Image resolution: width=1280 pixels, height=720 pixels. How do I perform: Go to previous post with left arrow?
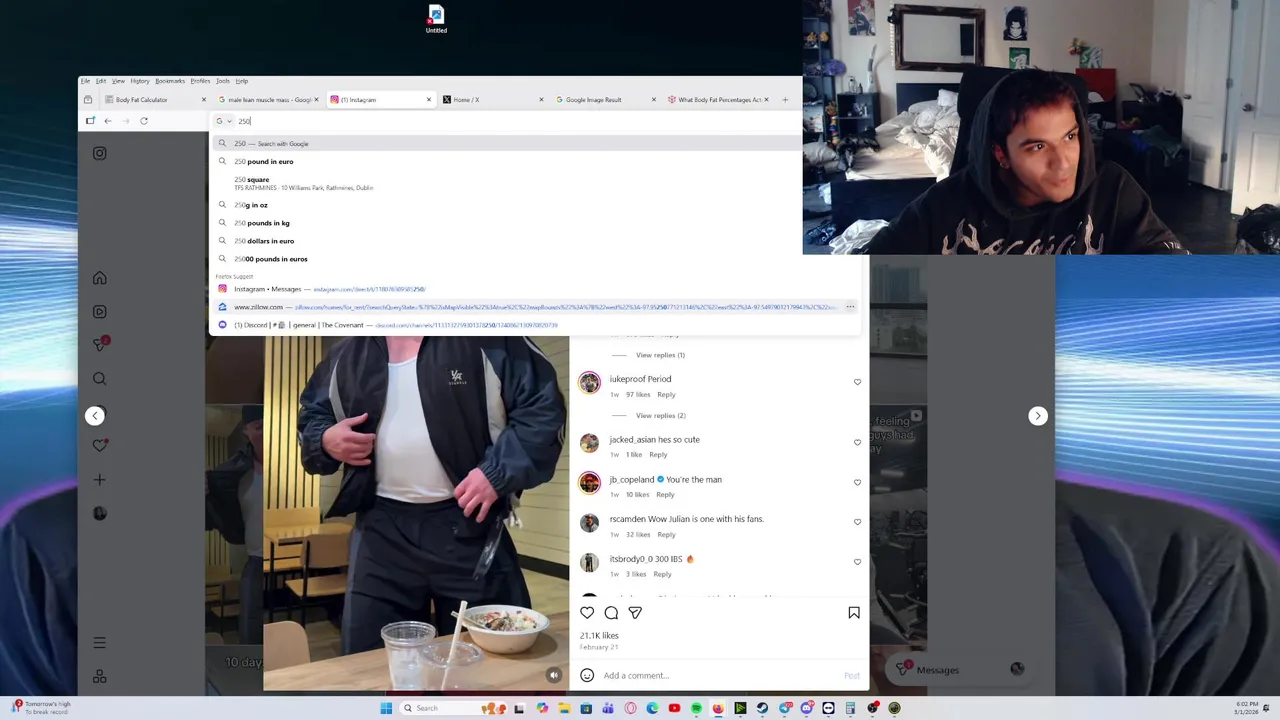[95, 415]
